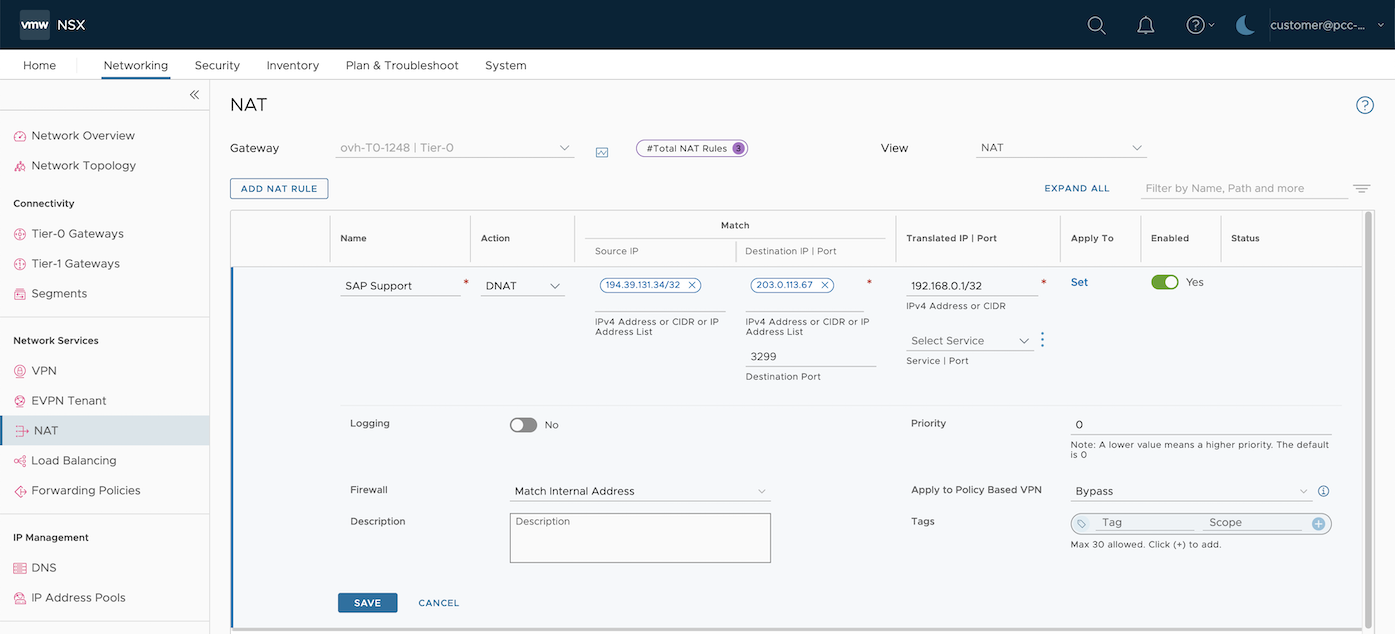Toggle dark mode moon icon

pos(1244,25)
